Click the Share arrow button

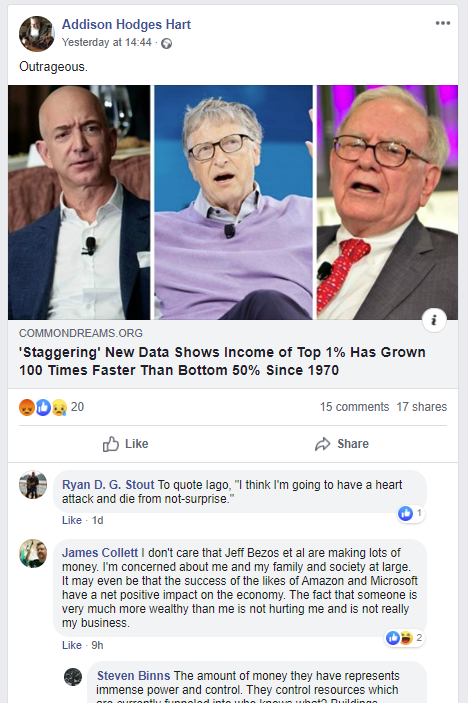pyautogui.click(x=342, y=444)
